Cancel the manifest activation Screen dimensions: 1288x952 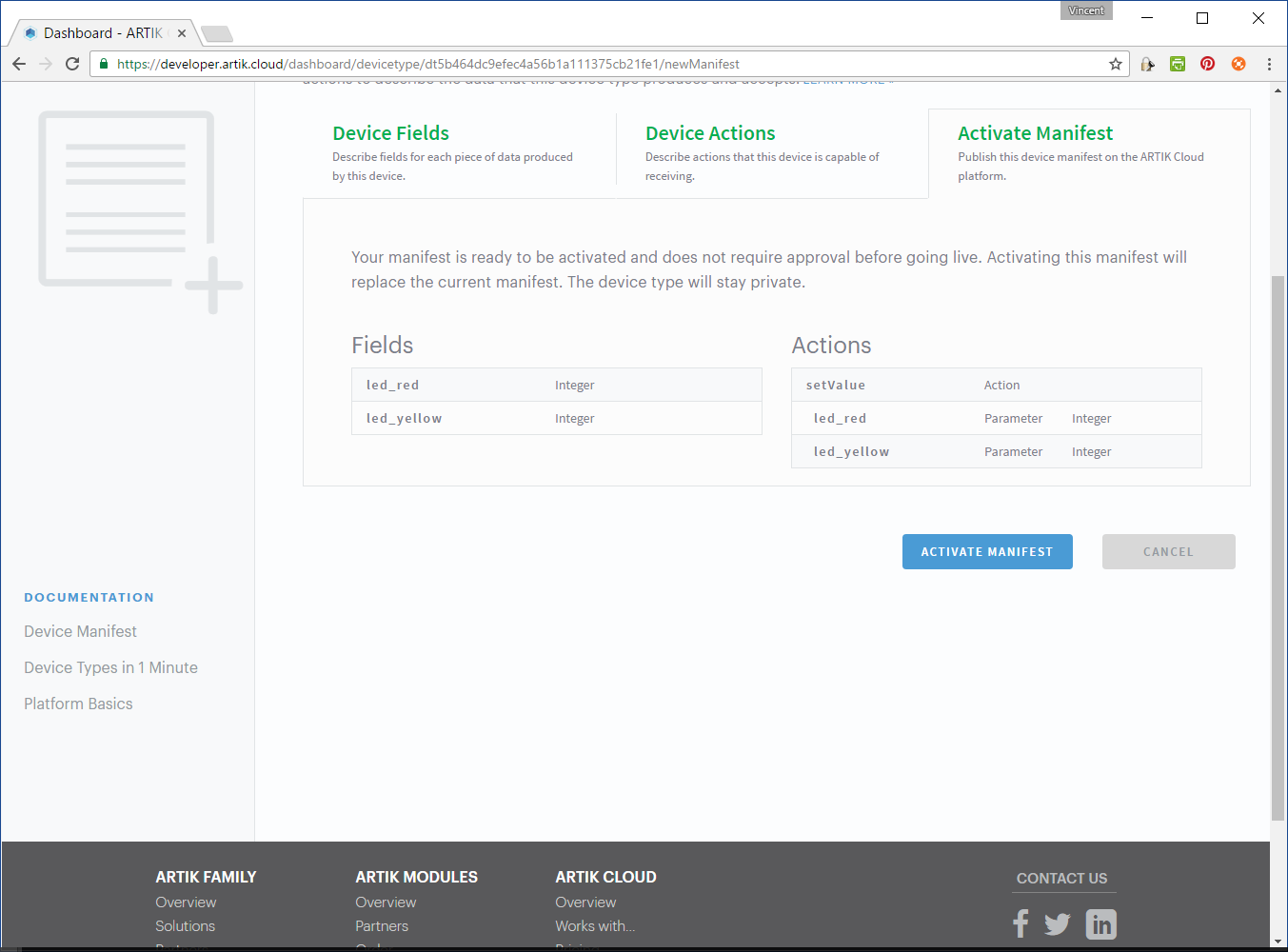pyautogui.click(x=1168, y=551)
